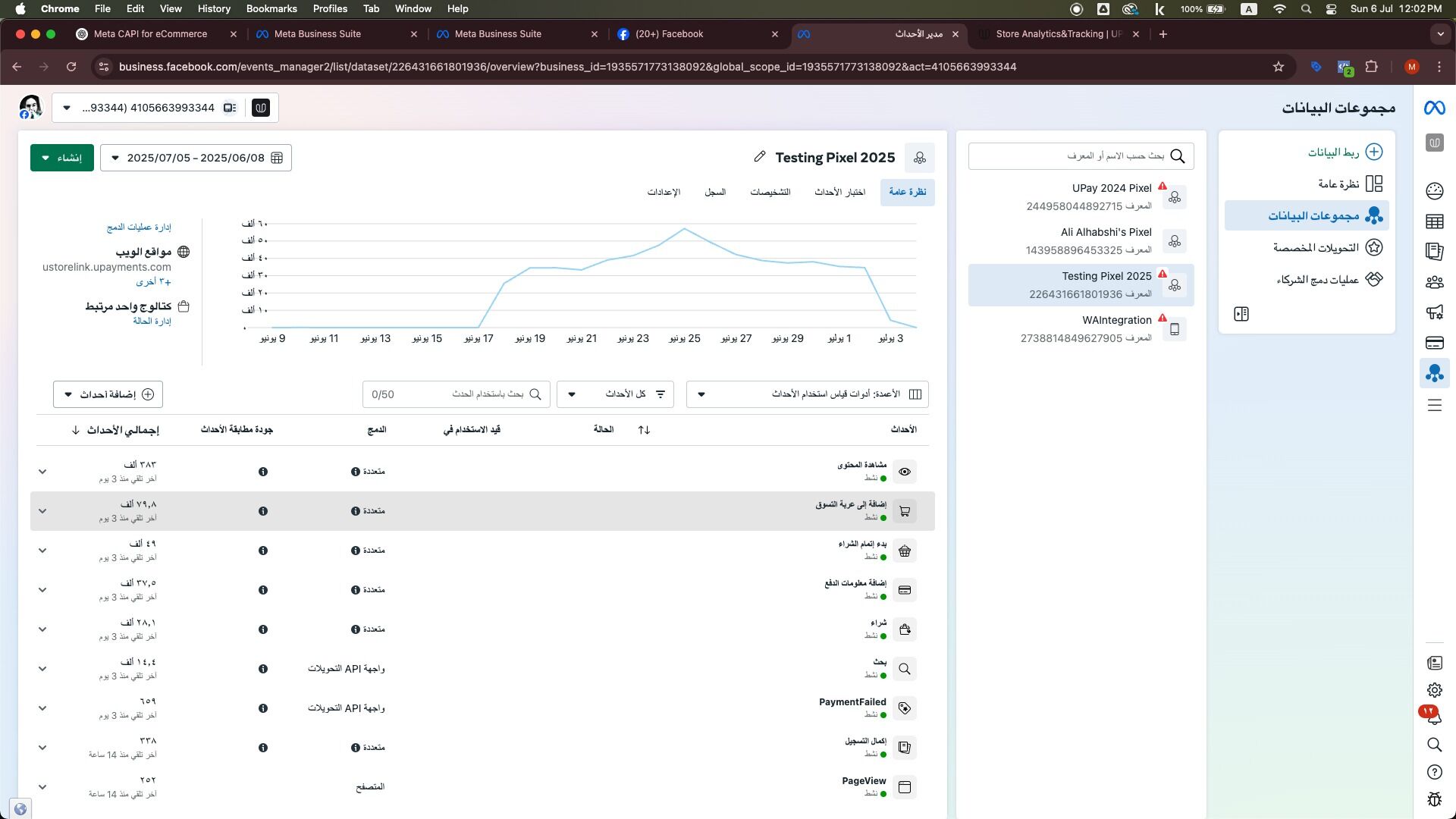Click the Meta logo in the top corner
This screenshot has height=819, width=1456.
1434,108
